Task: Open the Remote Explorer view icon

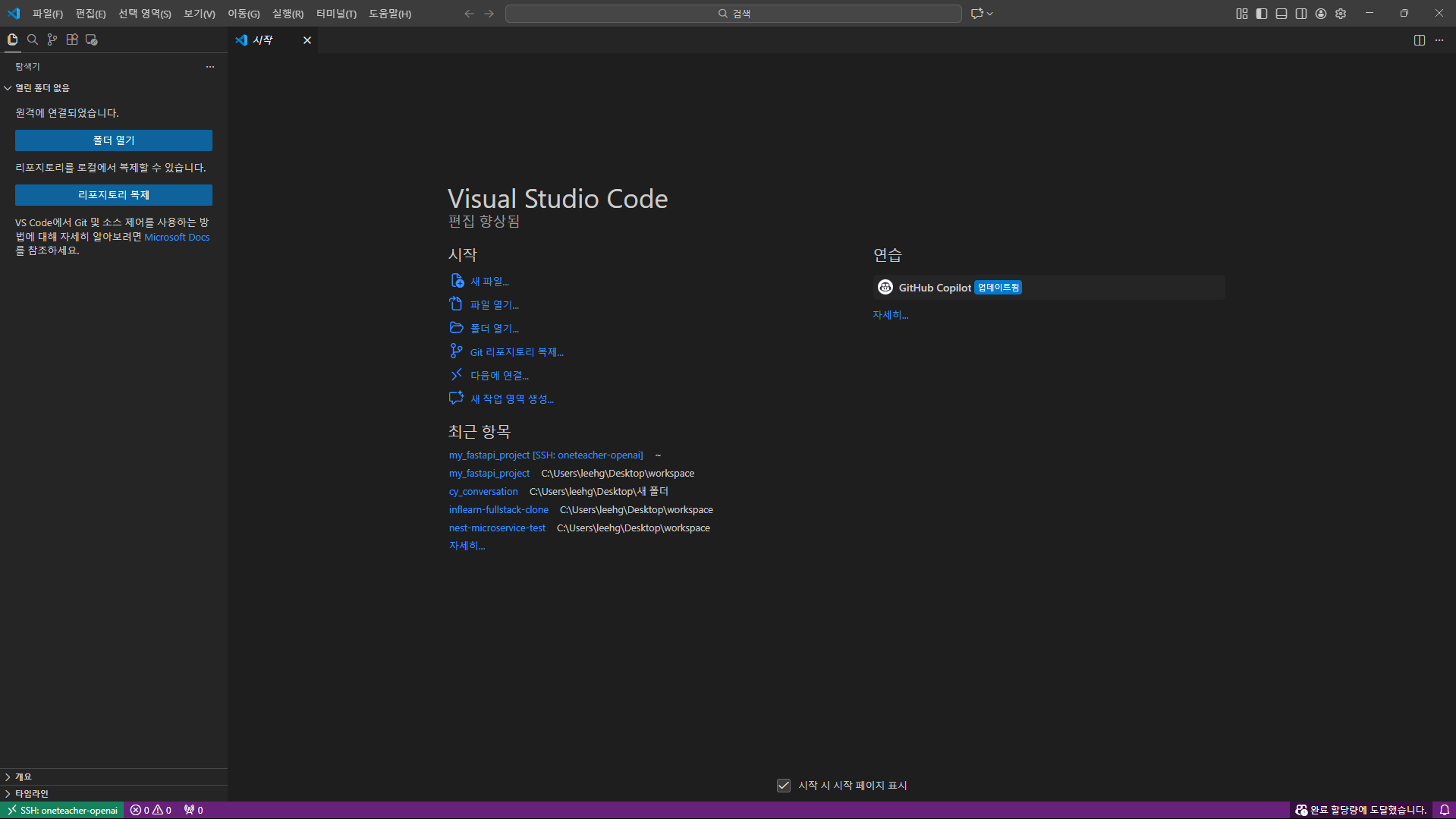Action: (x=92, y=39)
